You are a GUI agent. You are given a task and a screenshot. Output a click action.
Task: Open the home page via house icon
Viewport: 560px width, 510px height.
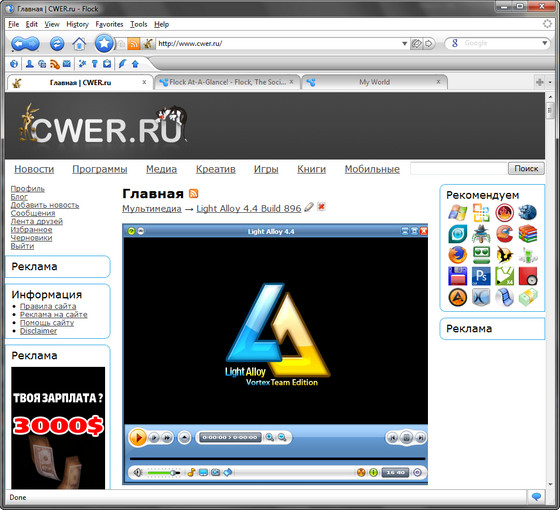(x=79, y=44)
